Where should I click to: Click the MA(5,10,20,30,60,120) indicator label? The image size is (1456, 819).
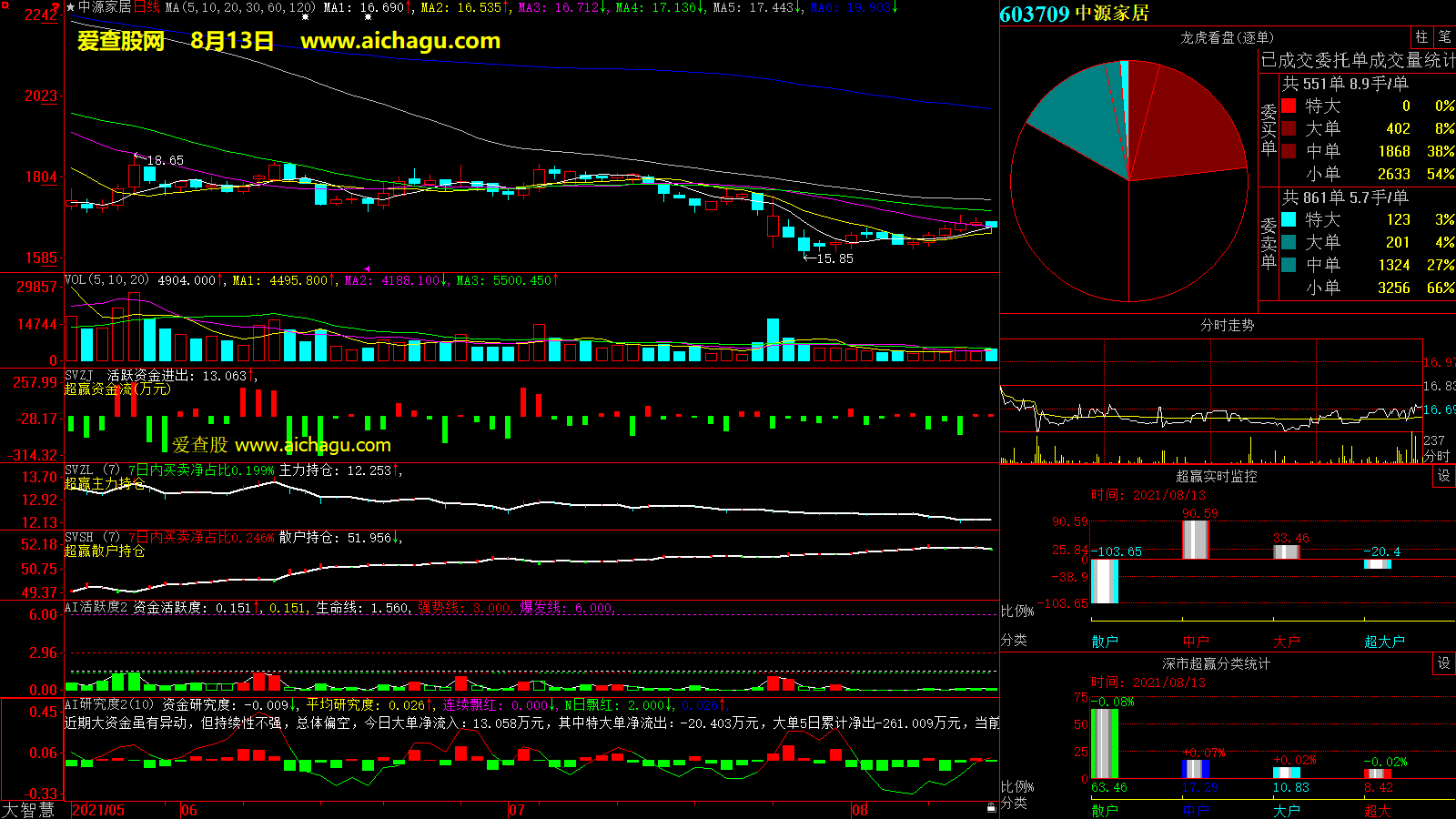click(x=240, y=7)
